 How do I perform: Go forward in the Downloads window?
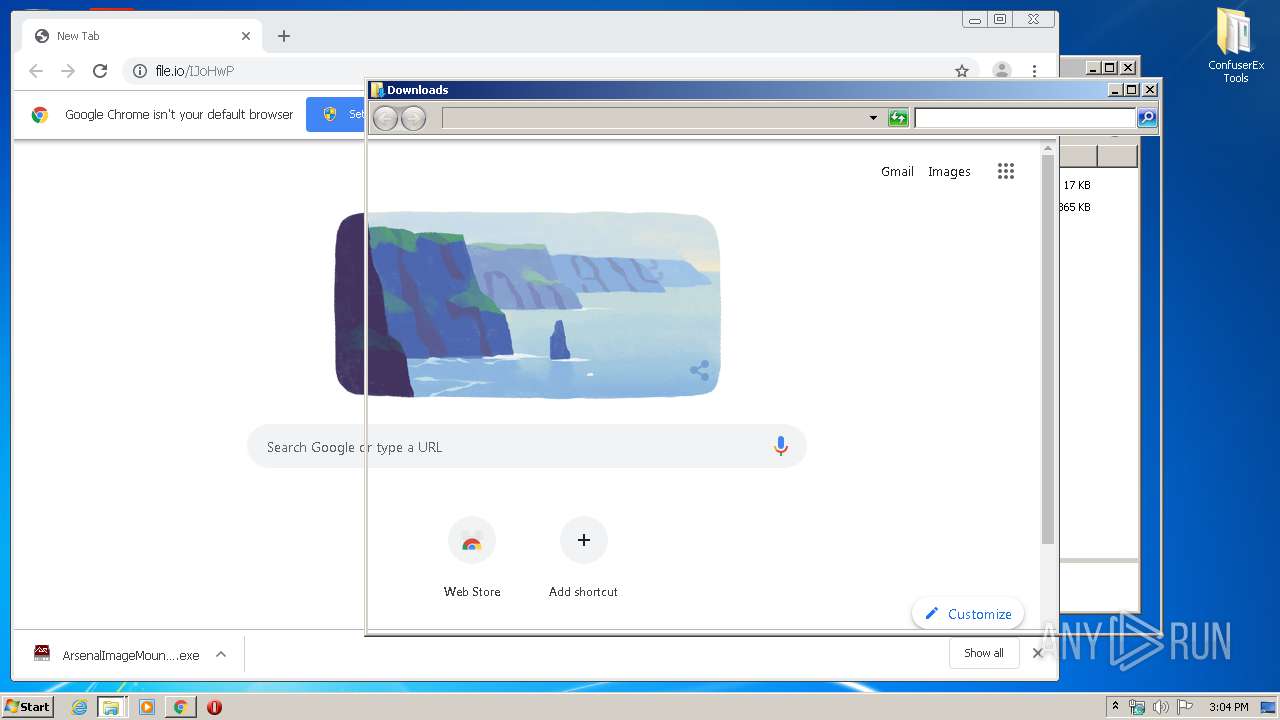413,118
